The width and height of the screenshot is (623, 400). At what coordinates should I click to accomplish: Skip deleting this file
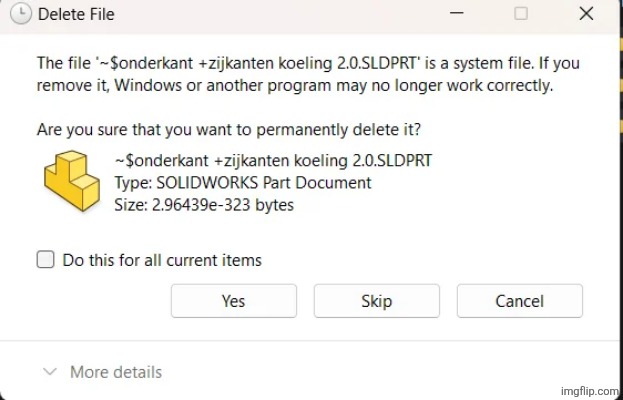pos(376,301)
